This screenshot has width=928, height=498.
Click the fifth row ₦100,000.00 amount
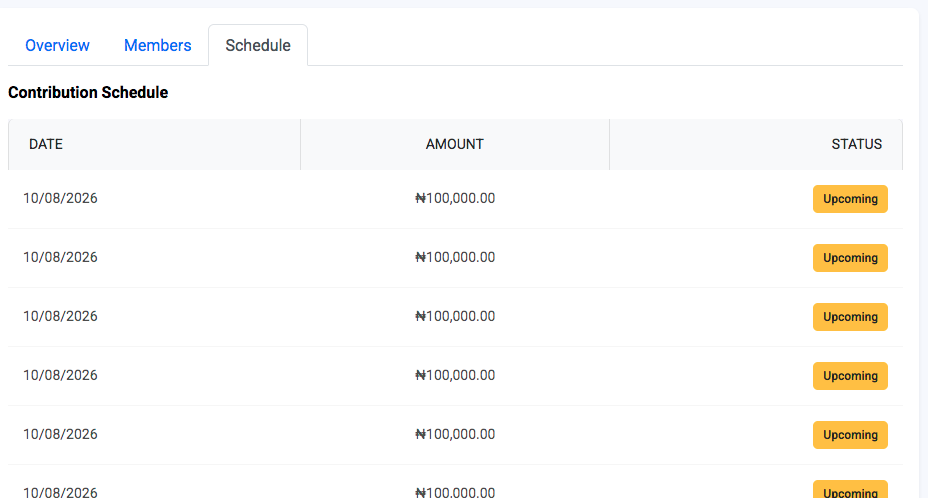455,435
